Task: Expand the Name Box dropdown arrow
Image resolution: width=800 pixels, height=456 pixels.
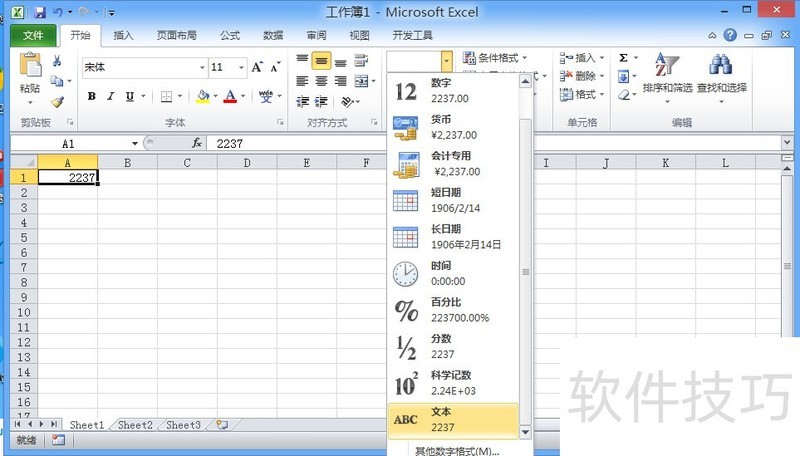Action: click(135, 144)
